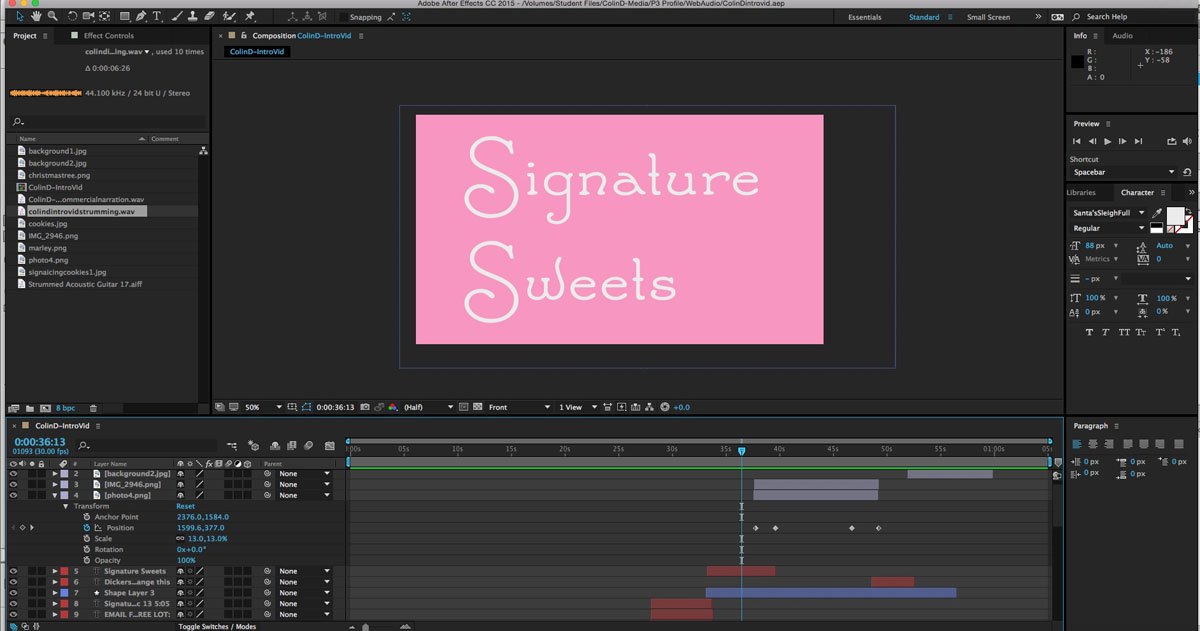Open the Regular font style dropdown
The width and height of the screenshot is (1200, 631).
click(1108, 228)
